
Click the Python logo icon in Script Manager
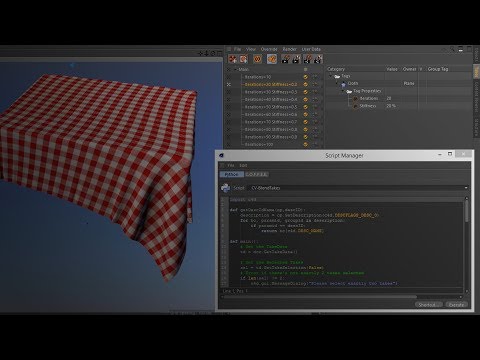[226, 188]
